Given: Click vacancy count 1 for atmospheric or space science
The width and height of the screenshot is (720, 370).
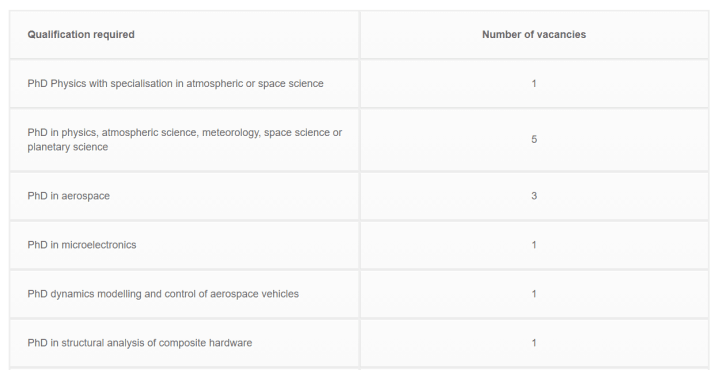Looking at the screenshot, I should (x=534, y=84).
